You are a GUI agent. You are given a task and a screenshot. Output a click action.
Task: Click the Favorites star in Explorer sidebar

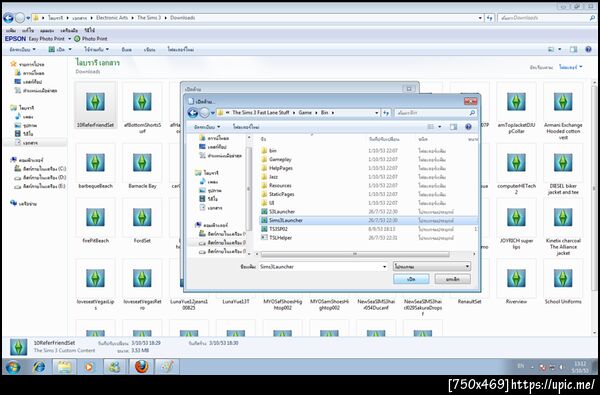click(x=13, y=64)
